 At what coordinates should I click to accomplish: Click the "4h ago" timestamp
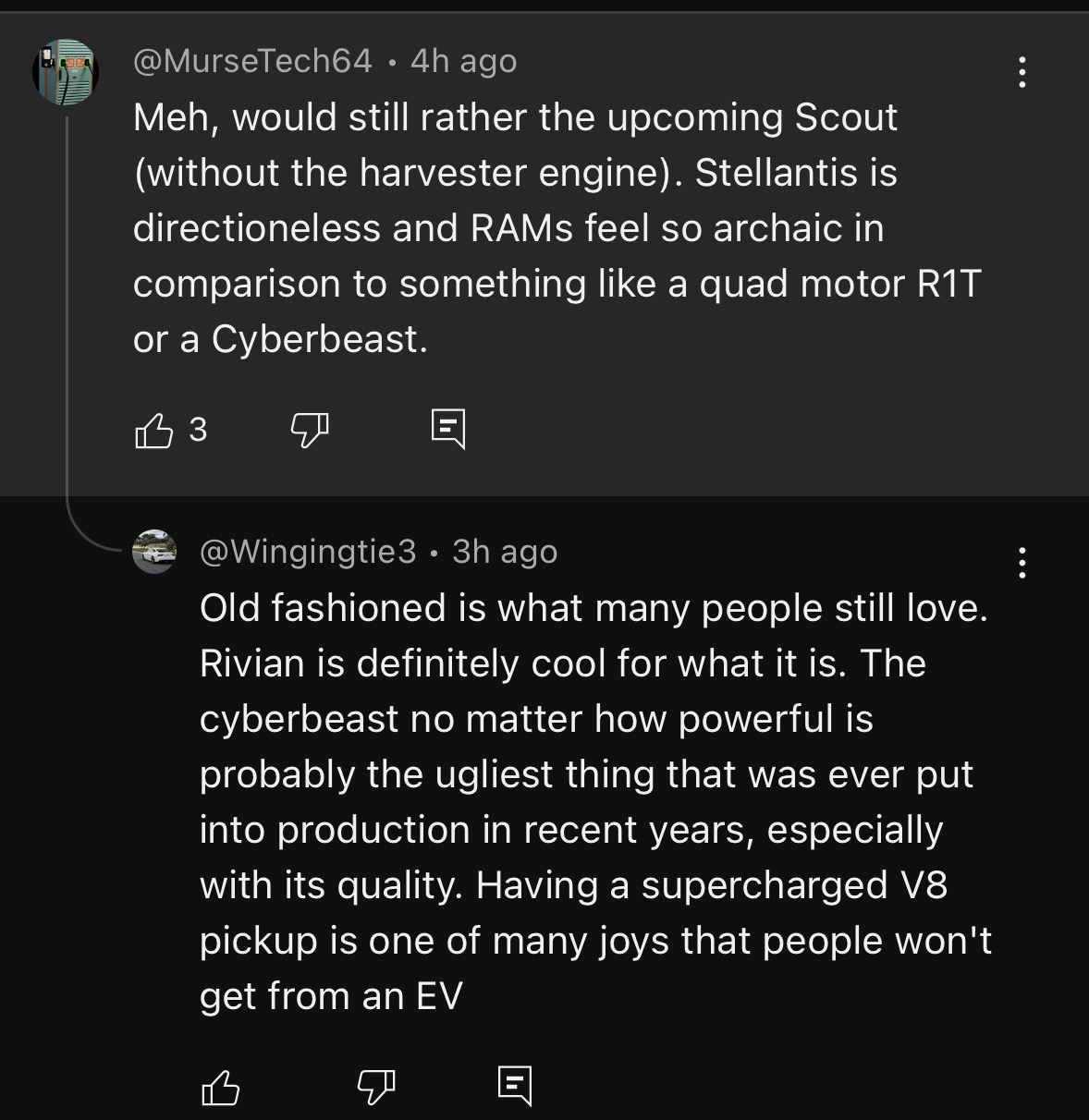(463, 61)
